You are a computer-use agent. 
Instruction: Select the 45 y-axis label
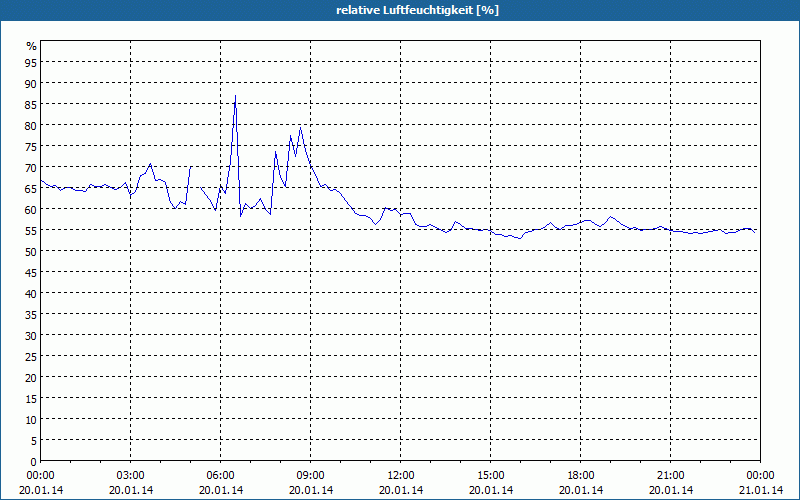31,272
